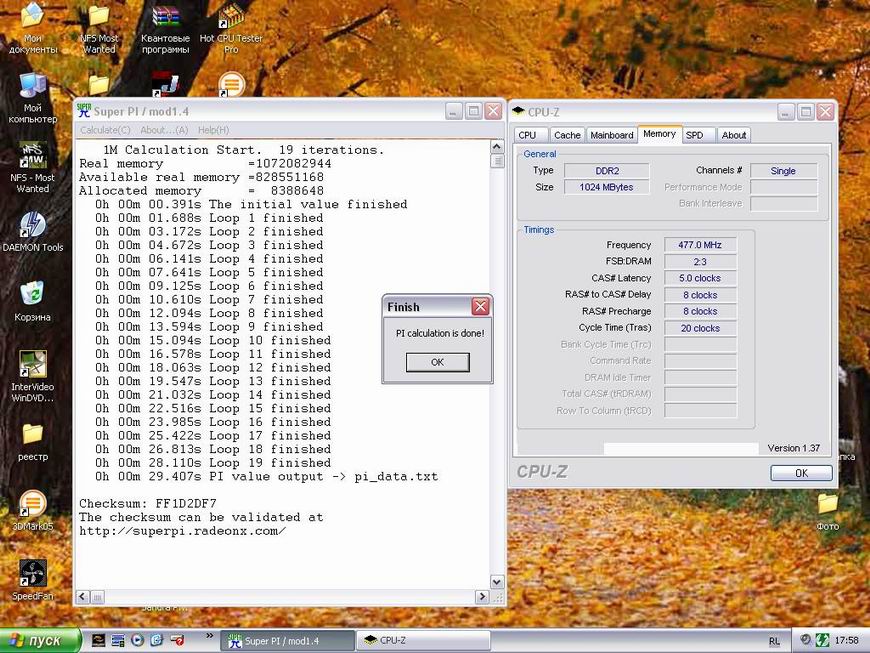Open the Корзина recycle bin icon
Screen dimensions: 870x653
tap(32, 293)
